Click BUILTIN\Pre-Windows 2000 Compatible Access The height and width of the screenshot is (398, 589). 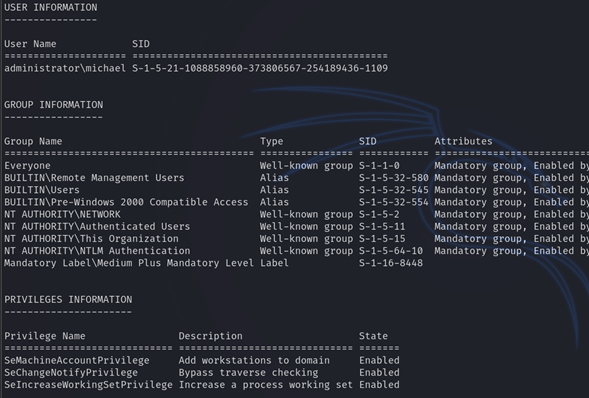(126, 202)
